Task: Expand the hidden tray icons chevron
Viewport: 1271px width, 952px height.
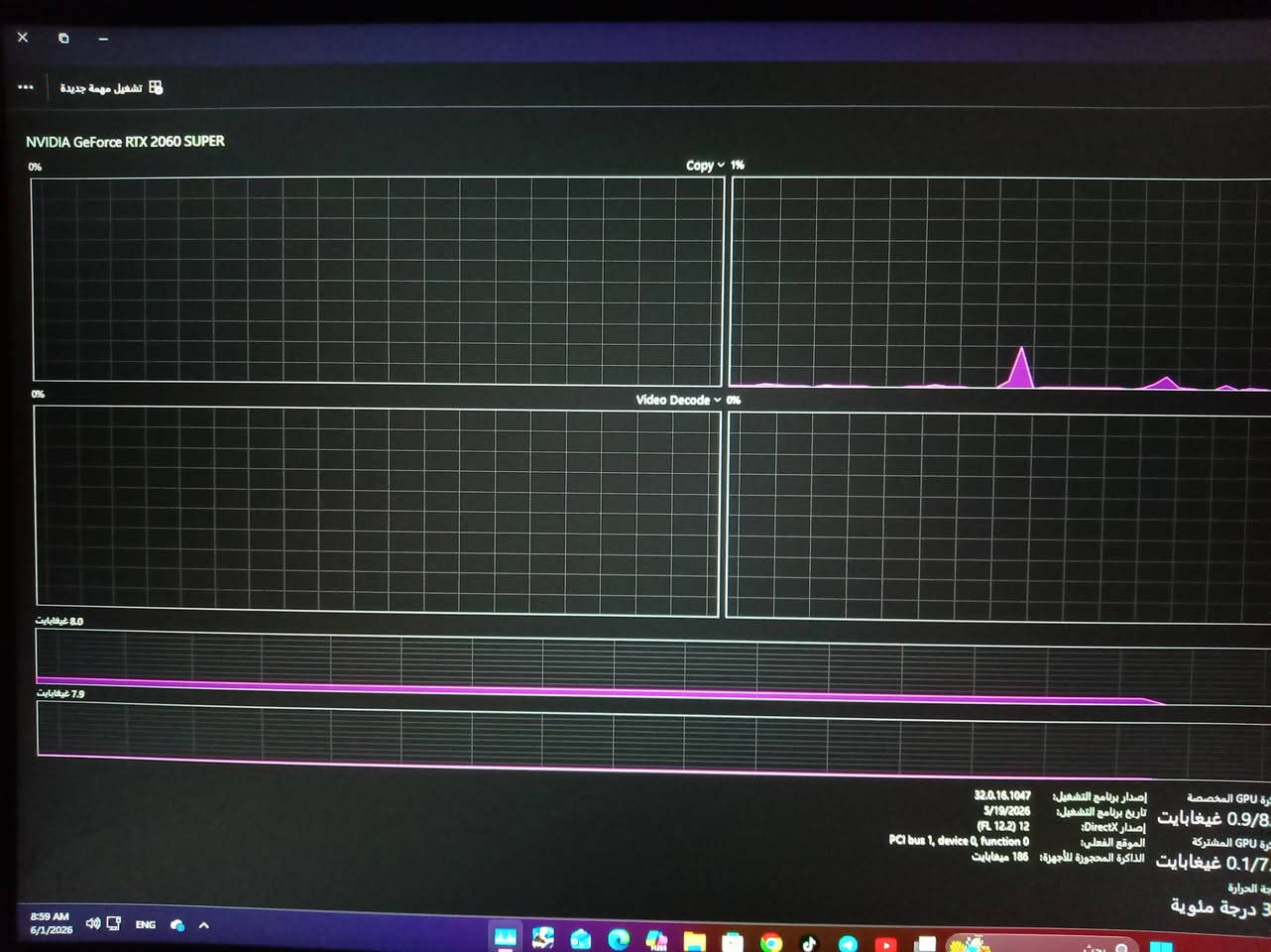Action: tap(204, 925)
